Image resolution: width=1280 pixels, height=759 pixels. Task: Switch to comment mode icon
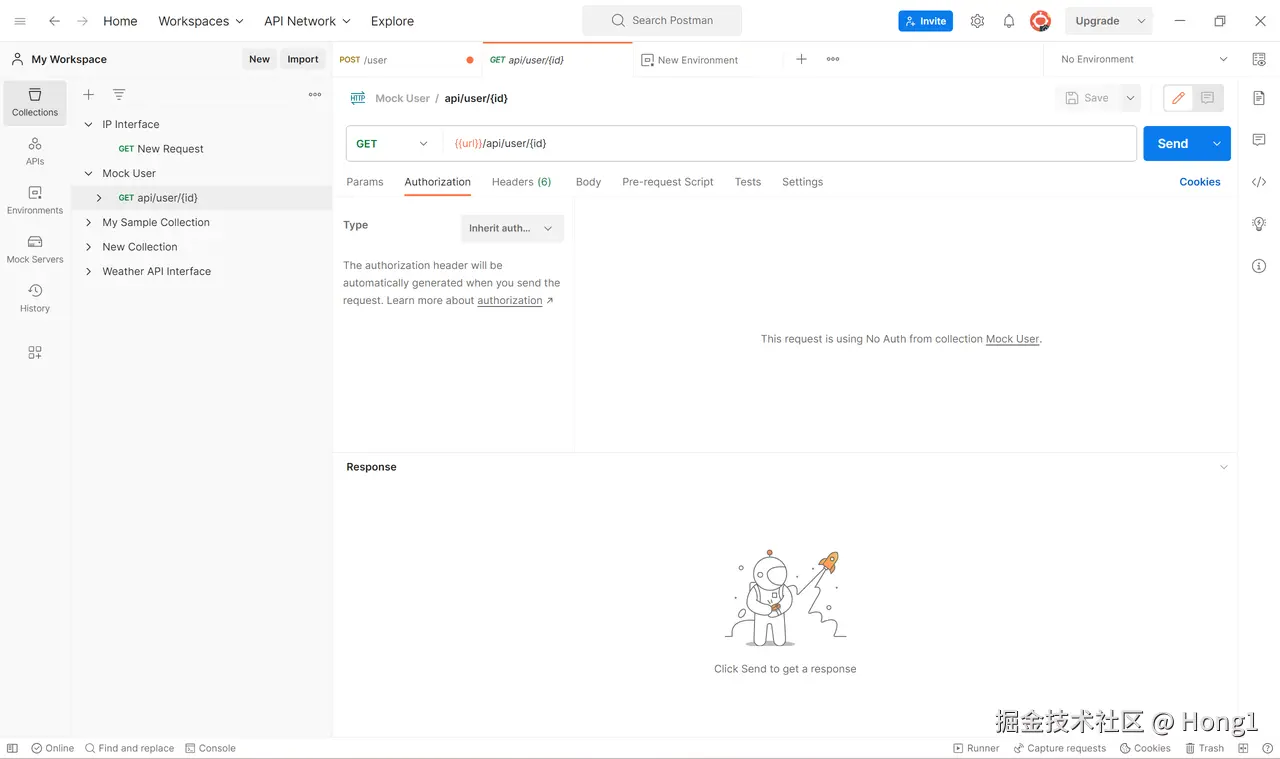tap(1208, 98)
